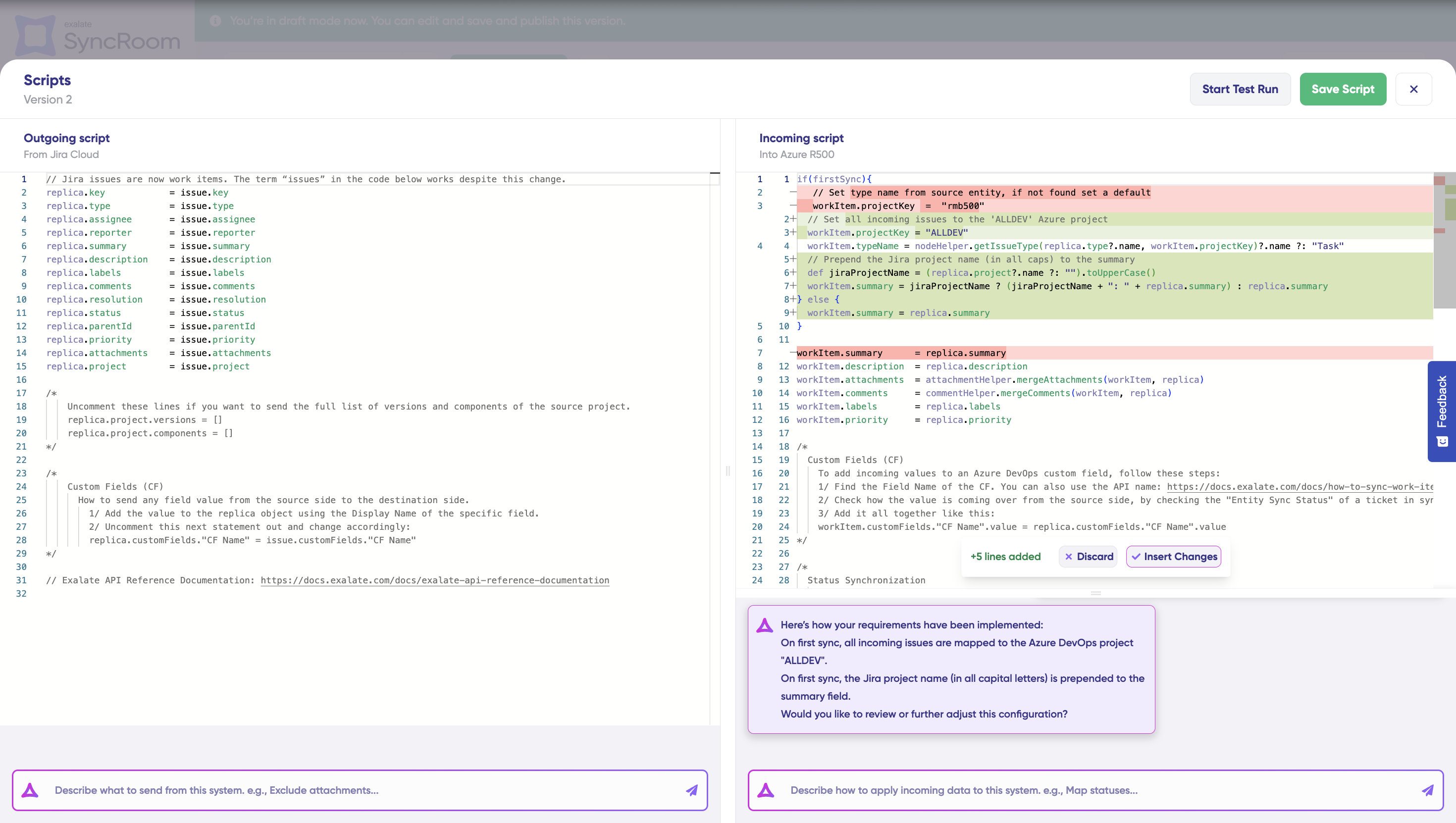Click the SyncRoom logo in the header
This screenshot has width=1456, height=823.
97,35
